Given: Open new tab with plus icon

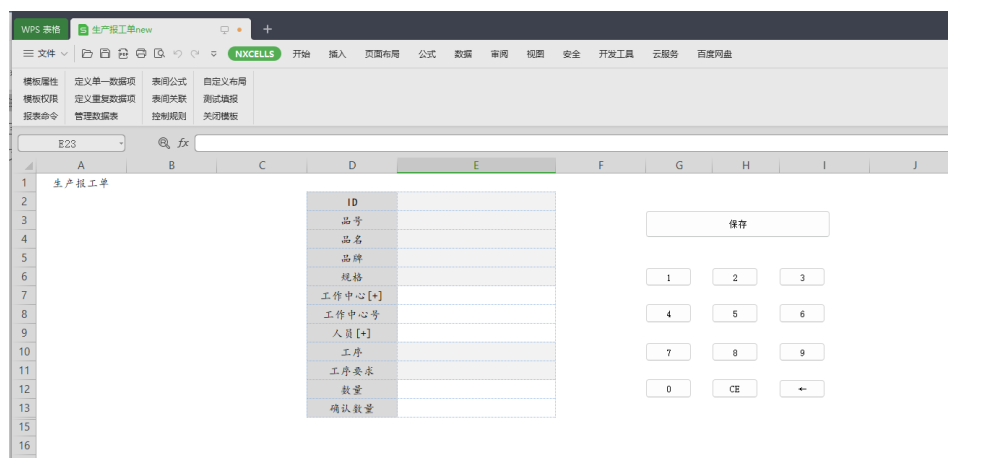Looking at the screenshot, I should pos(267,29).
